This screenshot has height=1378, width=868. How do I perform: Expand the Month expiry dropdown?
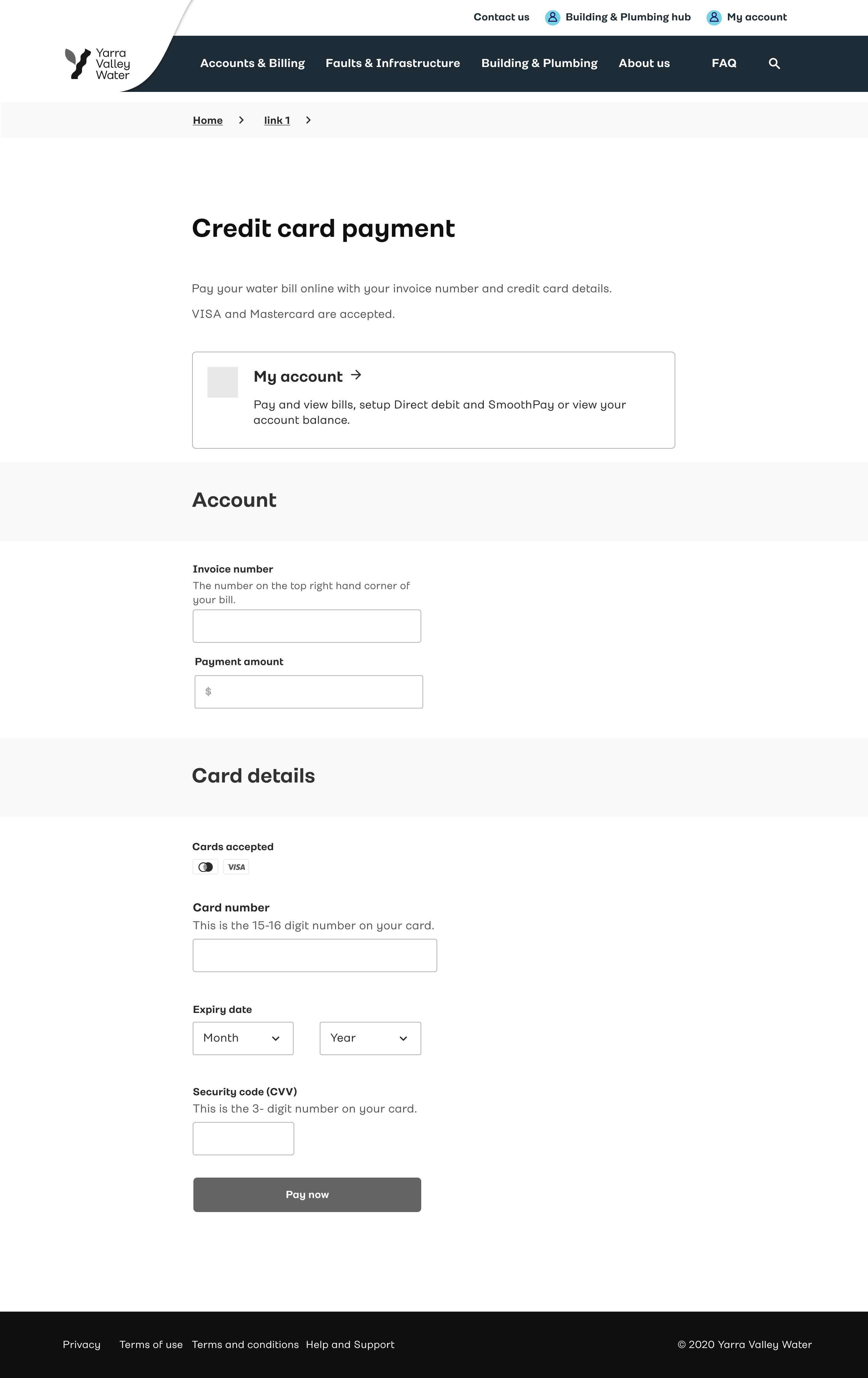pyautogui.click(x=243, y=1038)
